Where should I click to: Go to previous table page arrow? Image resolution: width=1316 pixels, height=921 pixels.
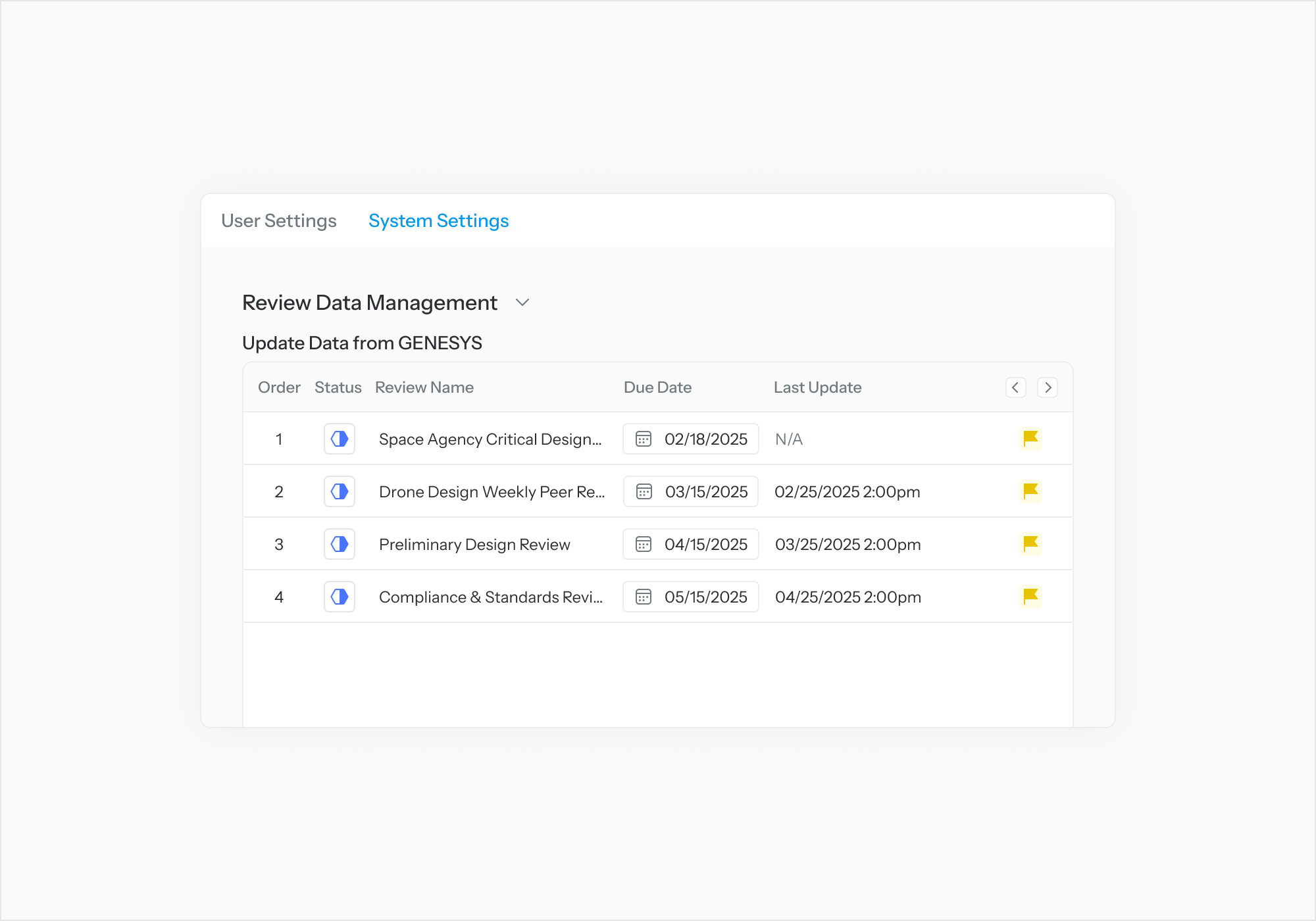coord(1015,387)
